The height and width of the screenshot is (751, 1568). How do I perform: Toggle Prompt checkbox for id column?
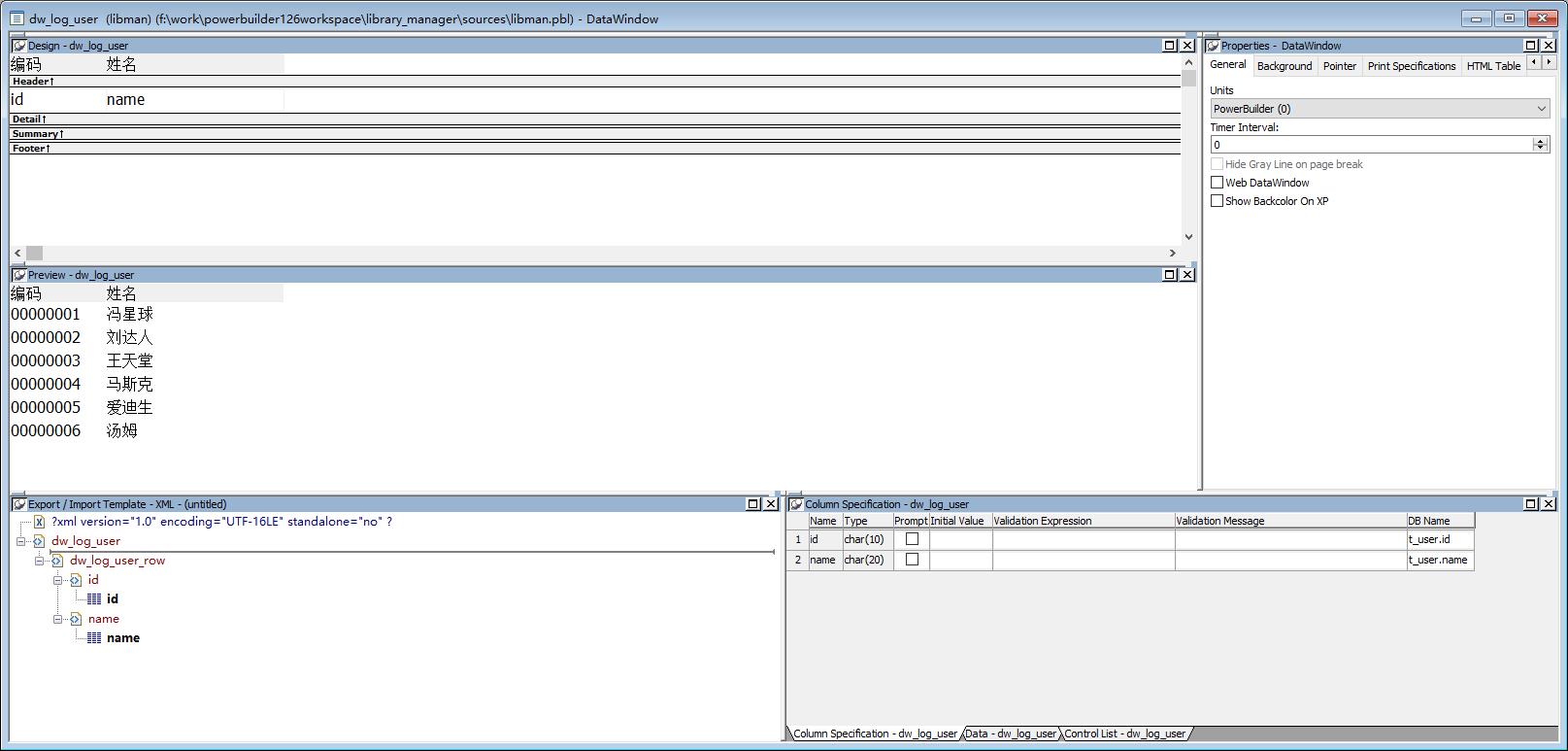point(912,539)
